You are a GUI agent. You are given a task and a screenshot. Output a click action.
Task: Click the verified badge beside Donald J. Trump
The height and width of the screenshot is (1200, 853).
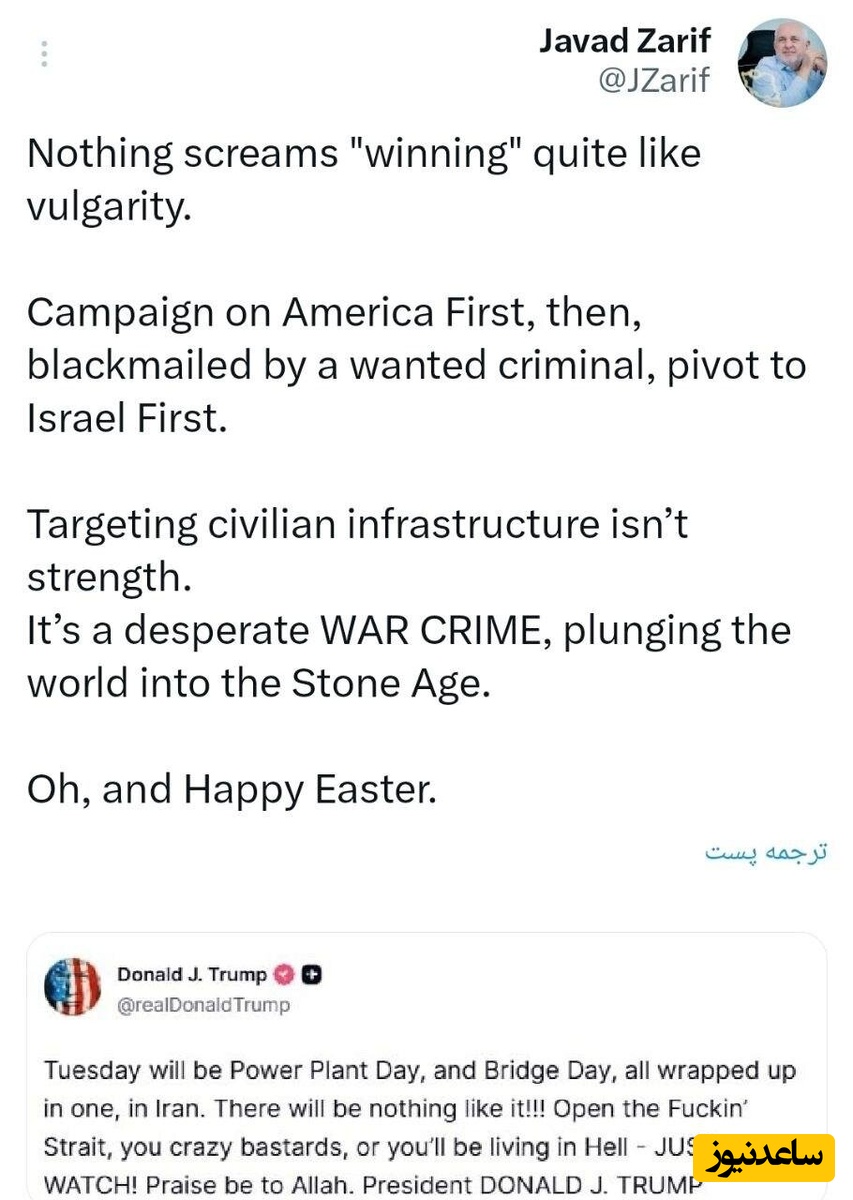(x=284, y=974)
